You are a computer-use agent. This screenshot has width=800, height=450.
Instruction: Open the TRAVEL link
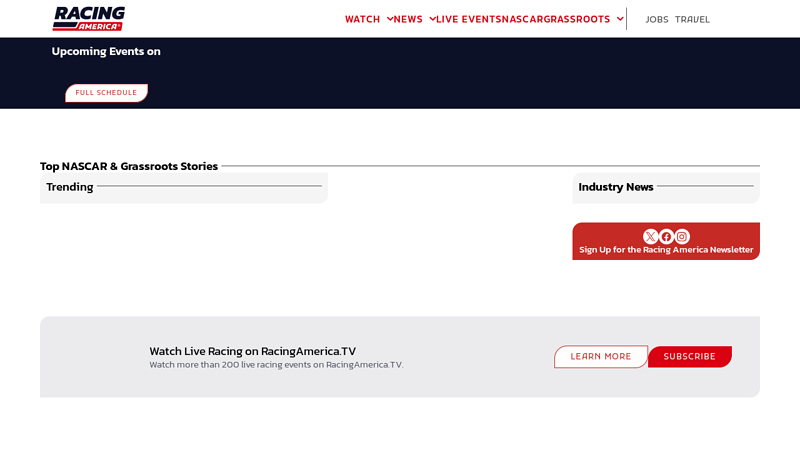tap(692, 19)
